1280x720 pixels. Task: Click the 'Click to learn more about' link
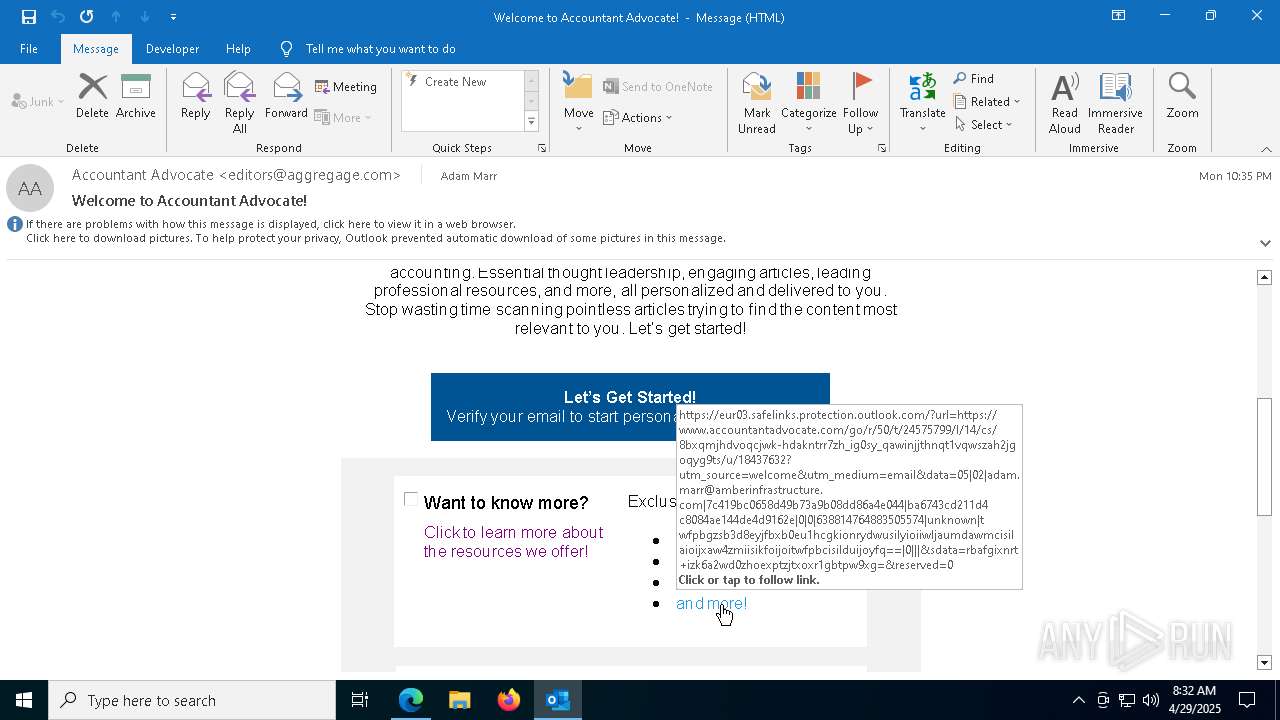pyautogui.click(x=513, y=542)
